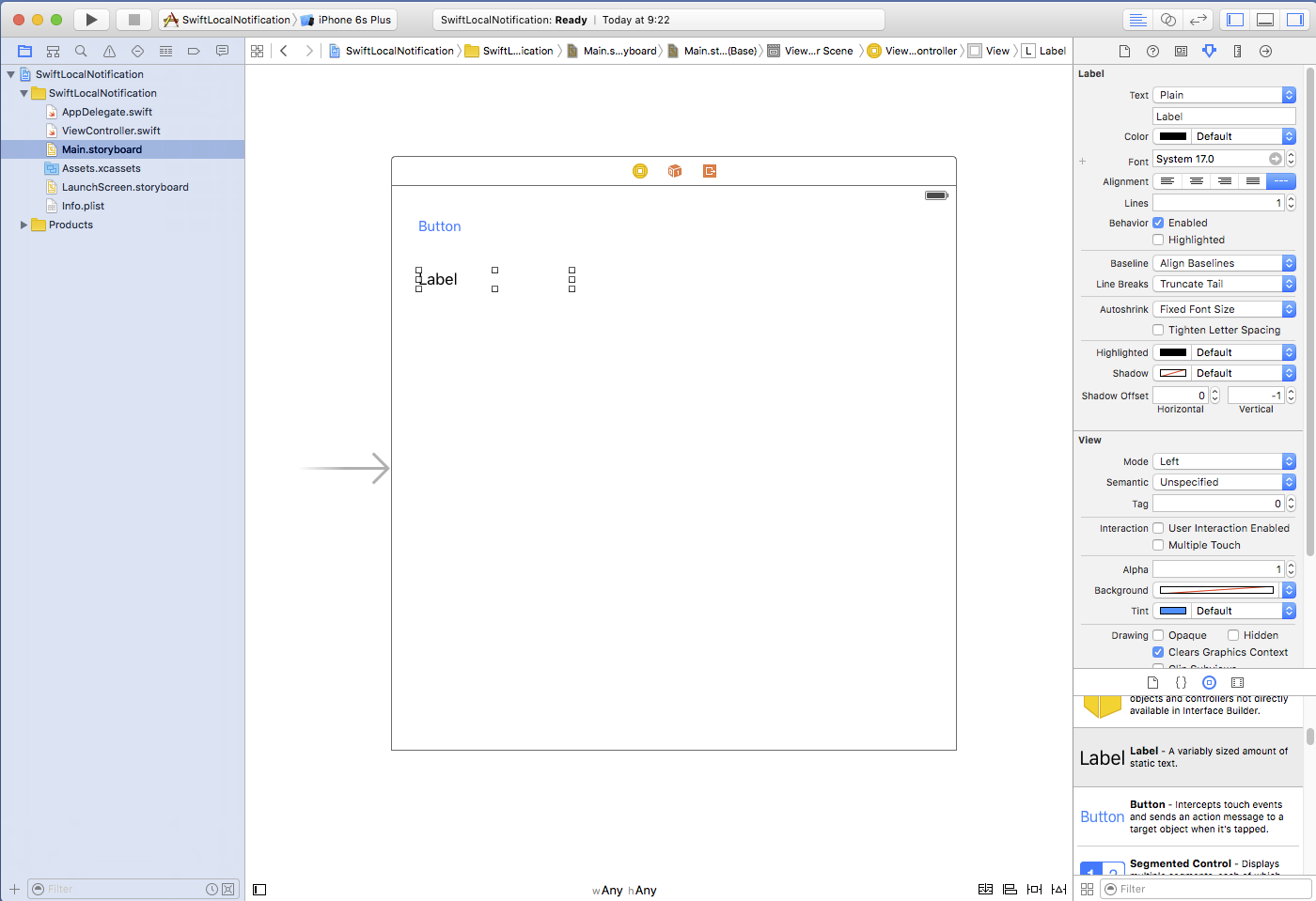1316x901 pixels.
Task: Open the Identity inspector tab
Action: pyautogui.click(x=1181, y=51)
